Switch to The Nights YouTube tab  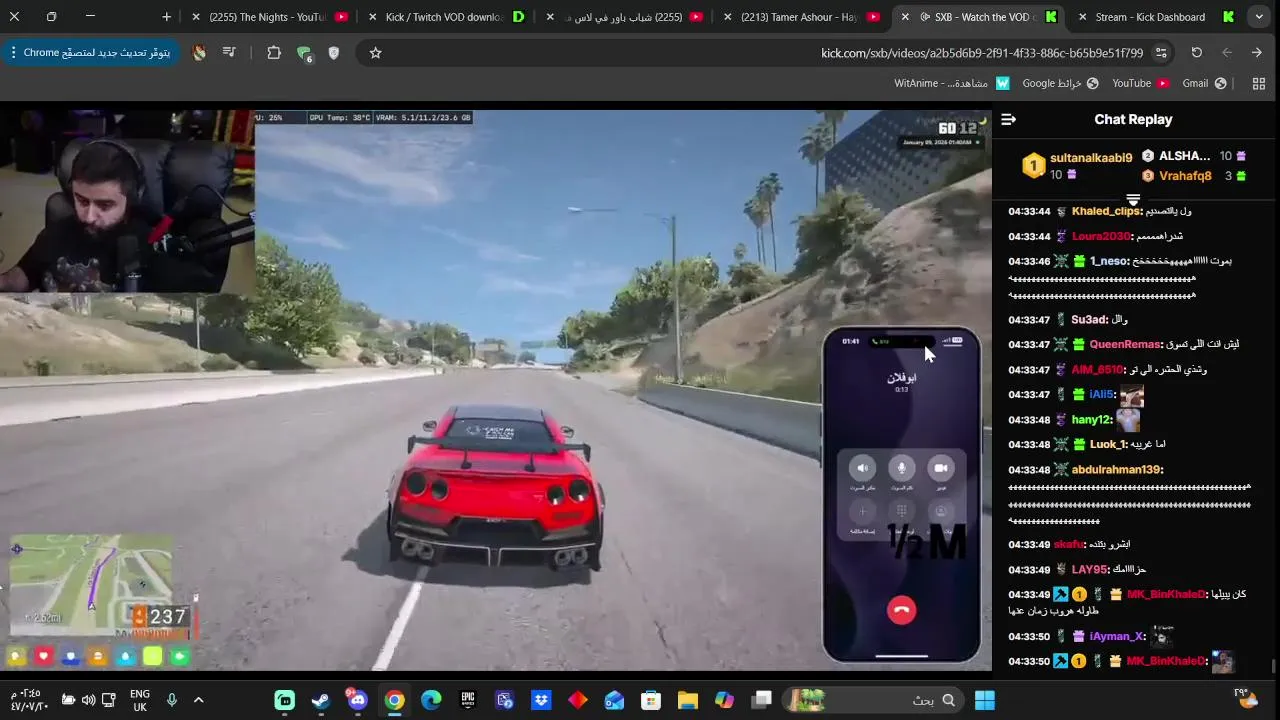(x=266, y=17)
